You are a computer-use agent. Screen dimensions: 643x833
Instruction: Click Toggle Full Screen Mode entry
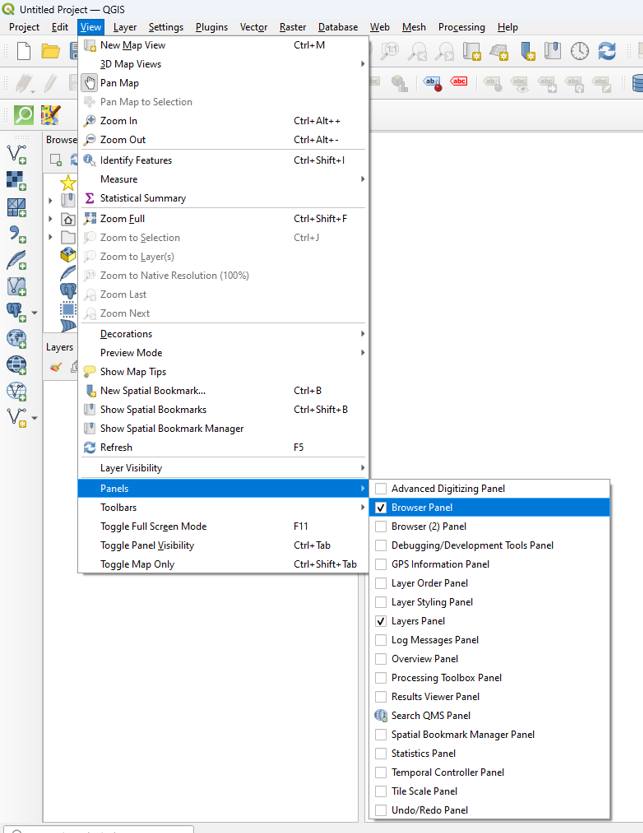tap(223, 526)
